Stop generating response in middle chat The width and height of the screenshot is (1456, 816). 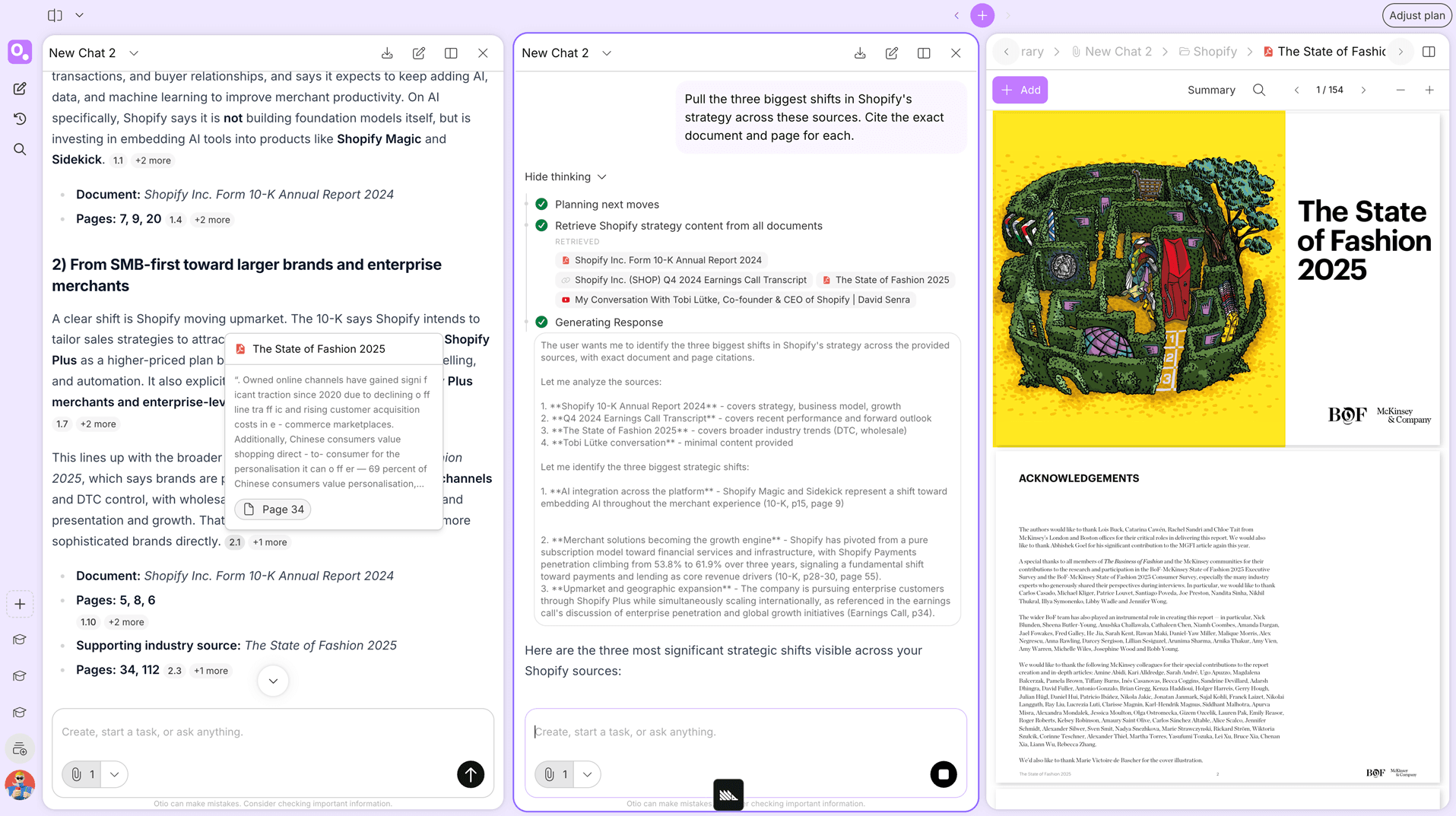point(944,774)
